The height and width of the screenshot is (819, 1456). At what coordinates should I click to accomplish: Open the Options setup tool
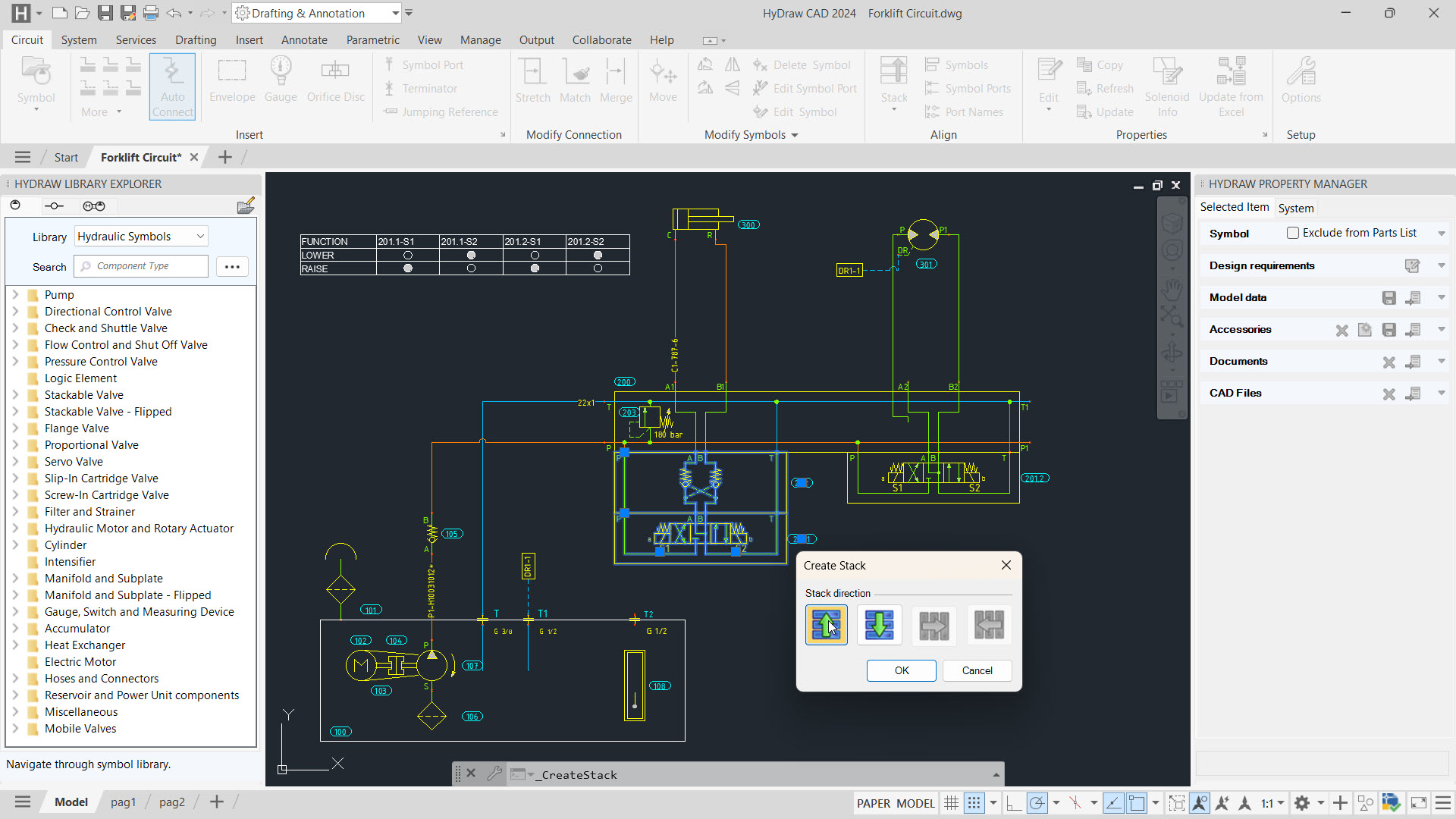click(x=1301, y=80)
